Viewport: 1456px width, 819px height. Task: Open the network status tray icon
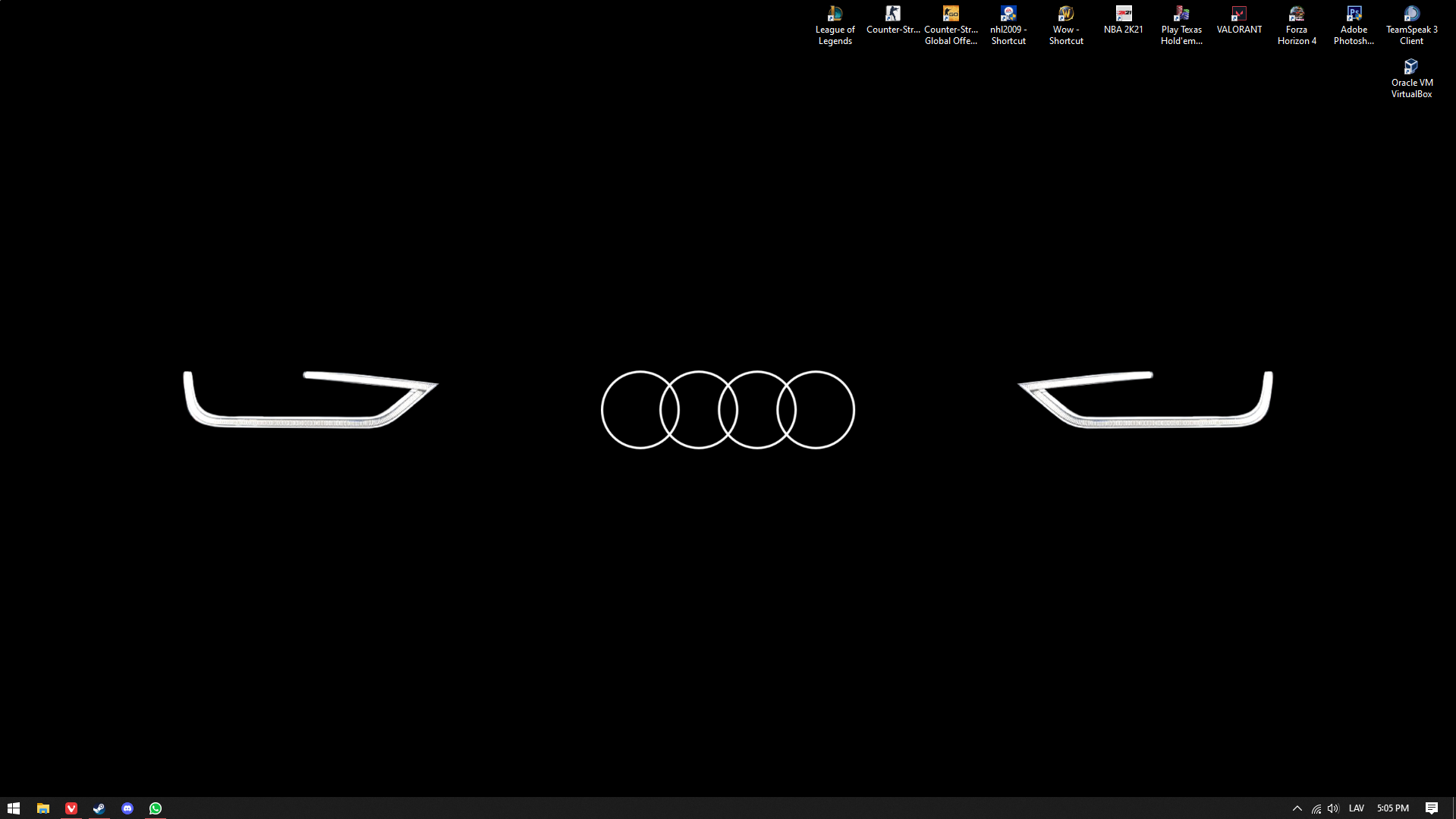(1316, 808)
